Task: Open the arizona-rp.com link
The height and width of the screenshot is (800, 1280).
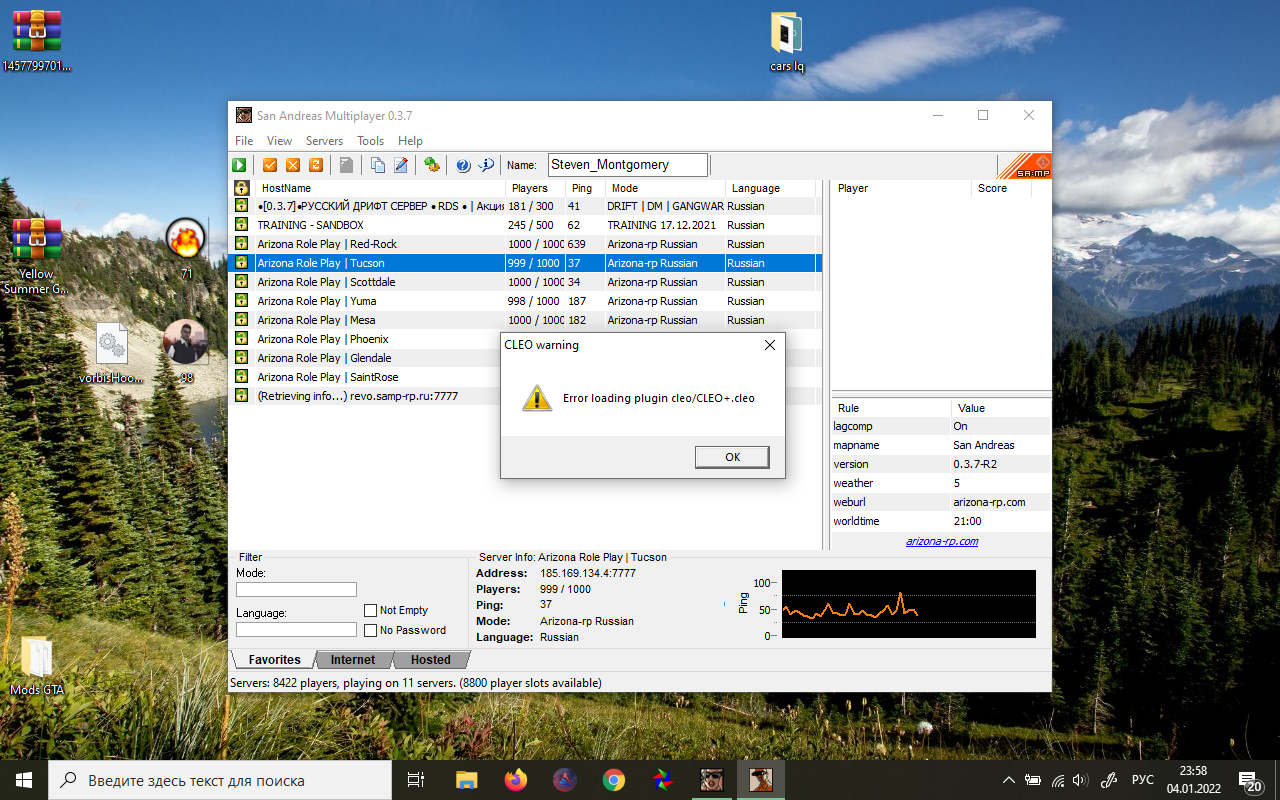Action: tap(942, 541)
